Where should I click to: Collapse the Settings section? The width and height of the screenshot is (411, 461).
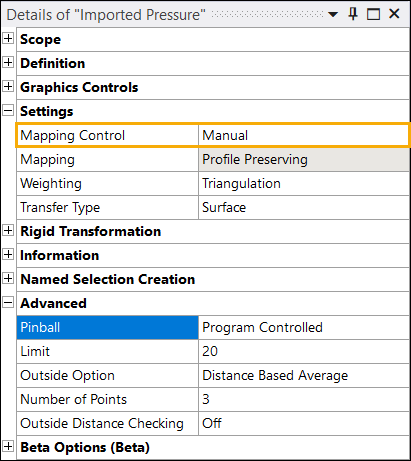pyautogui.click(x=8, y=110)
